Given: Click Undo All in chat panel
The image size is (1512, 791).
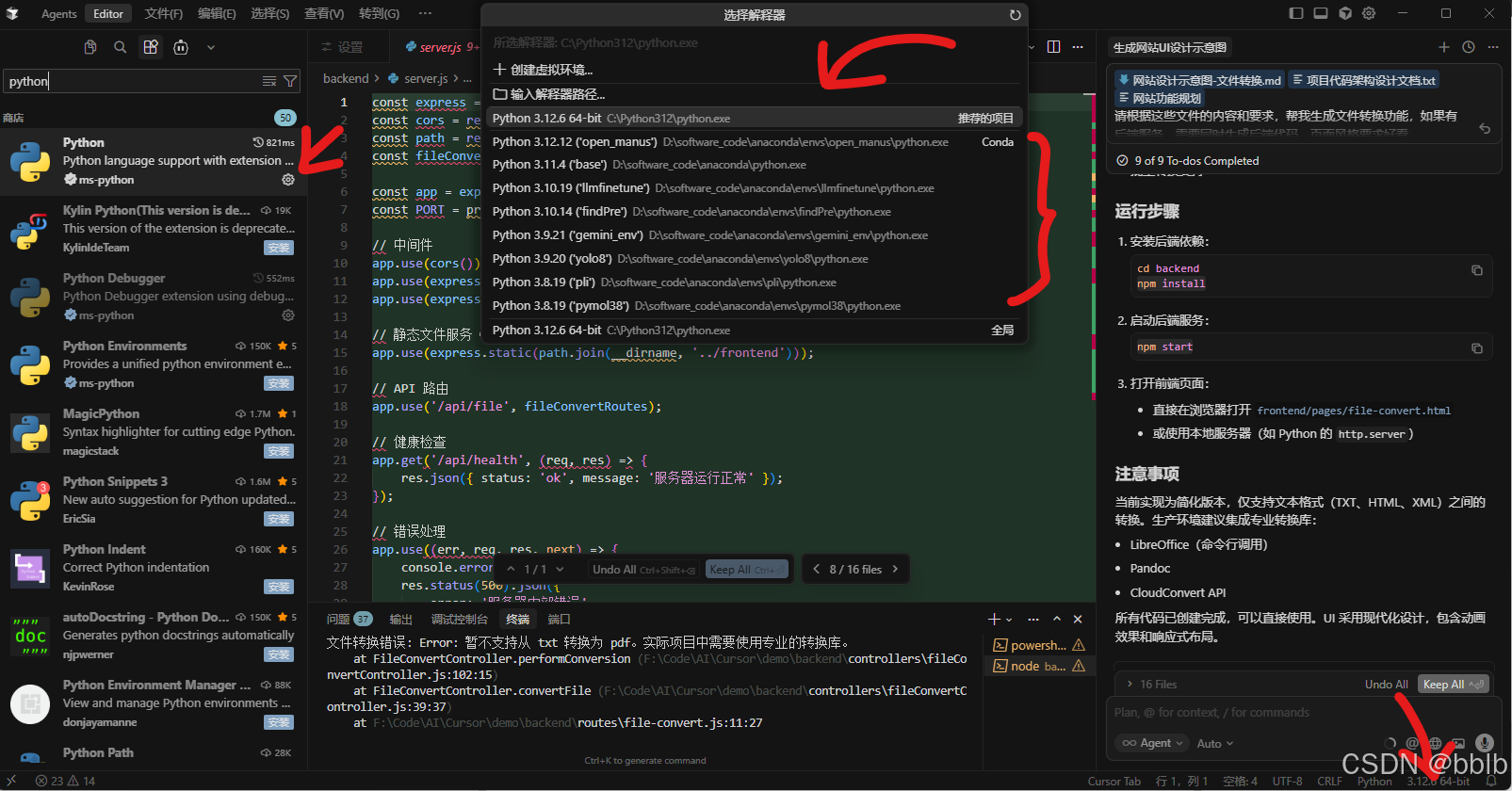Looking at the screenshot, I should tap(1386, 685).
